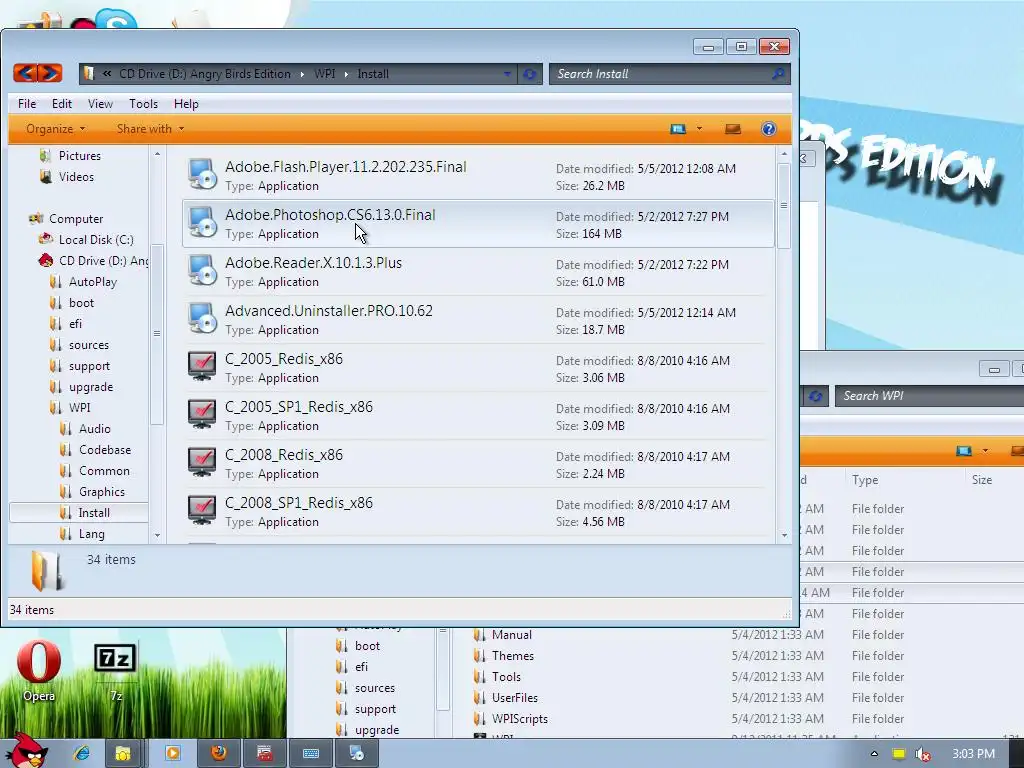Select WPIScripts folder in WPI window
Image resolution: width=1024 pixels, height=768 pixels.
coord(520,718)
